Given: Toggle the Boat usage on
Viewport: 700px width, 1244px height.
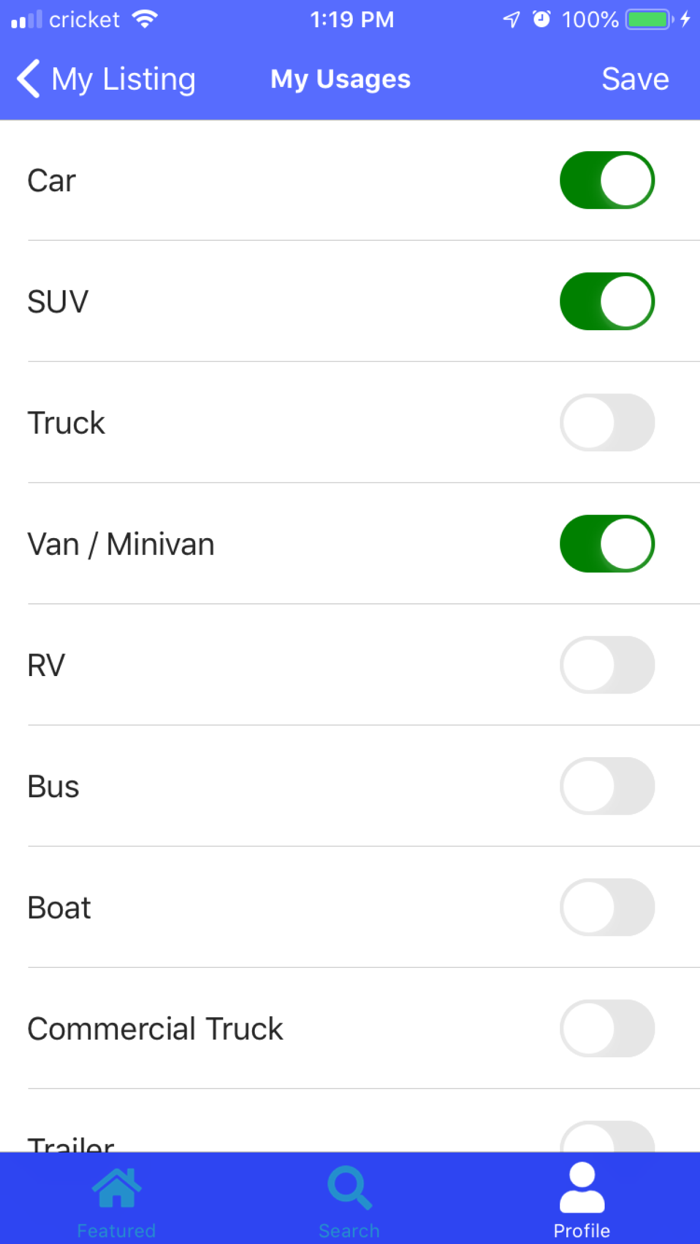Looking at the screenshot, I should 607,907.
